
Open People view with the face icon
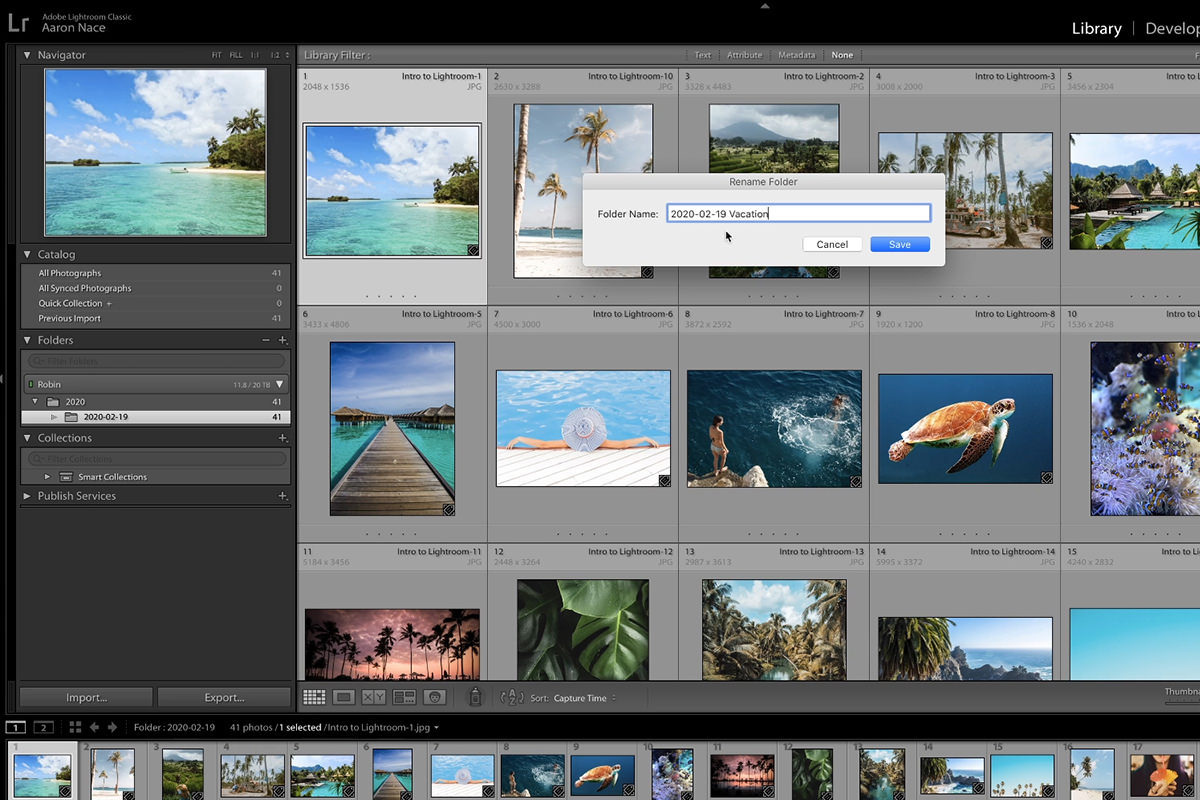coord(434,698)
